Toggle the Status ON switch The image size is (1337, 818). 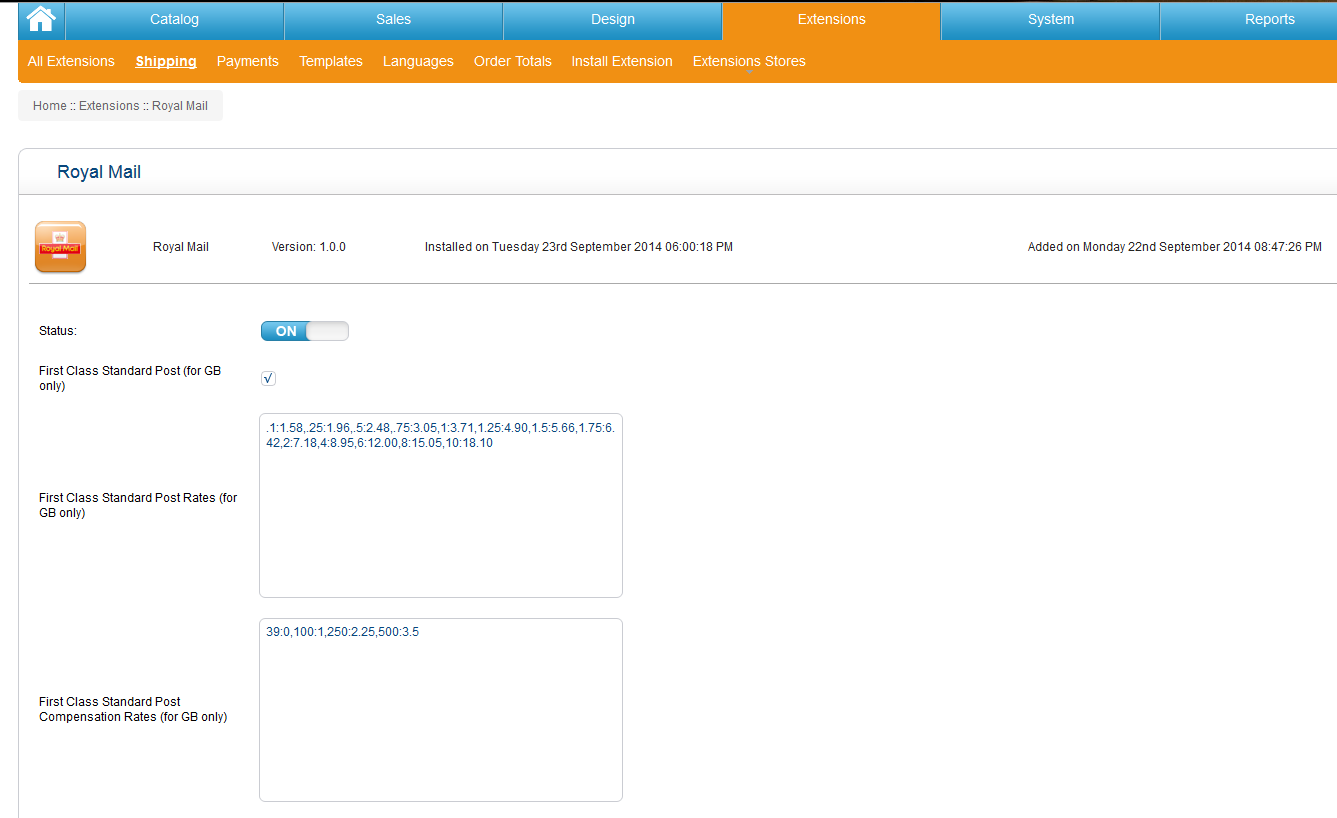(305, 331)
